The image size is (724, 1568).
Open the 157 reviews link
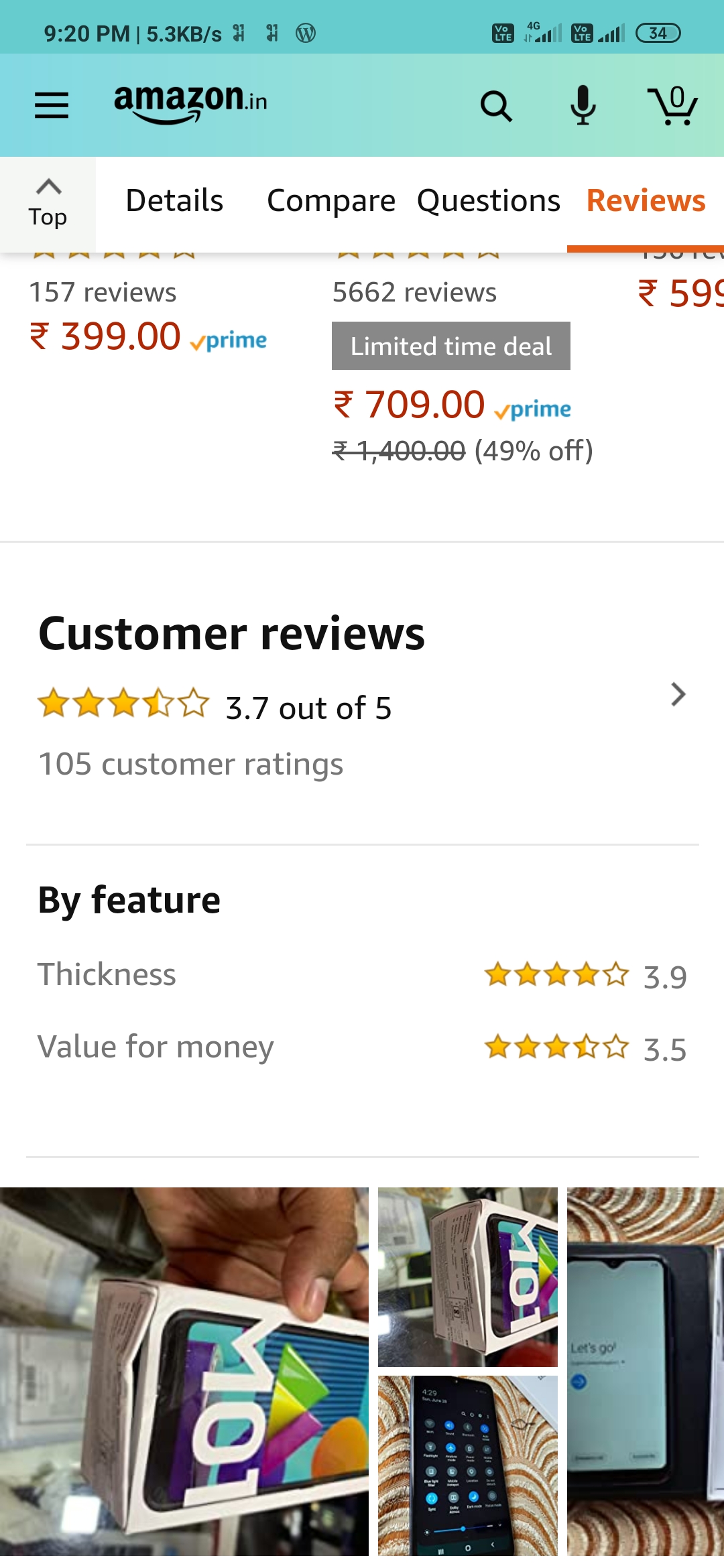coord(103,293)
